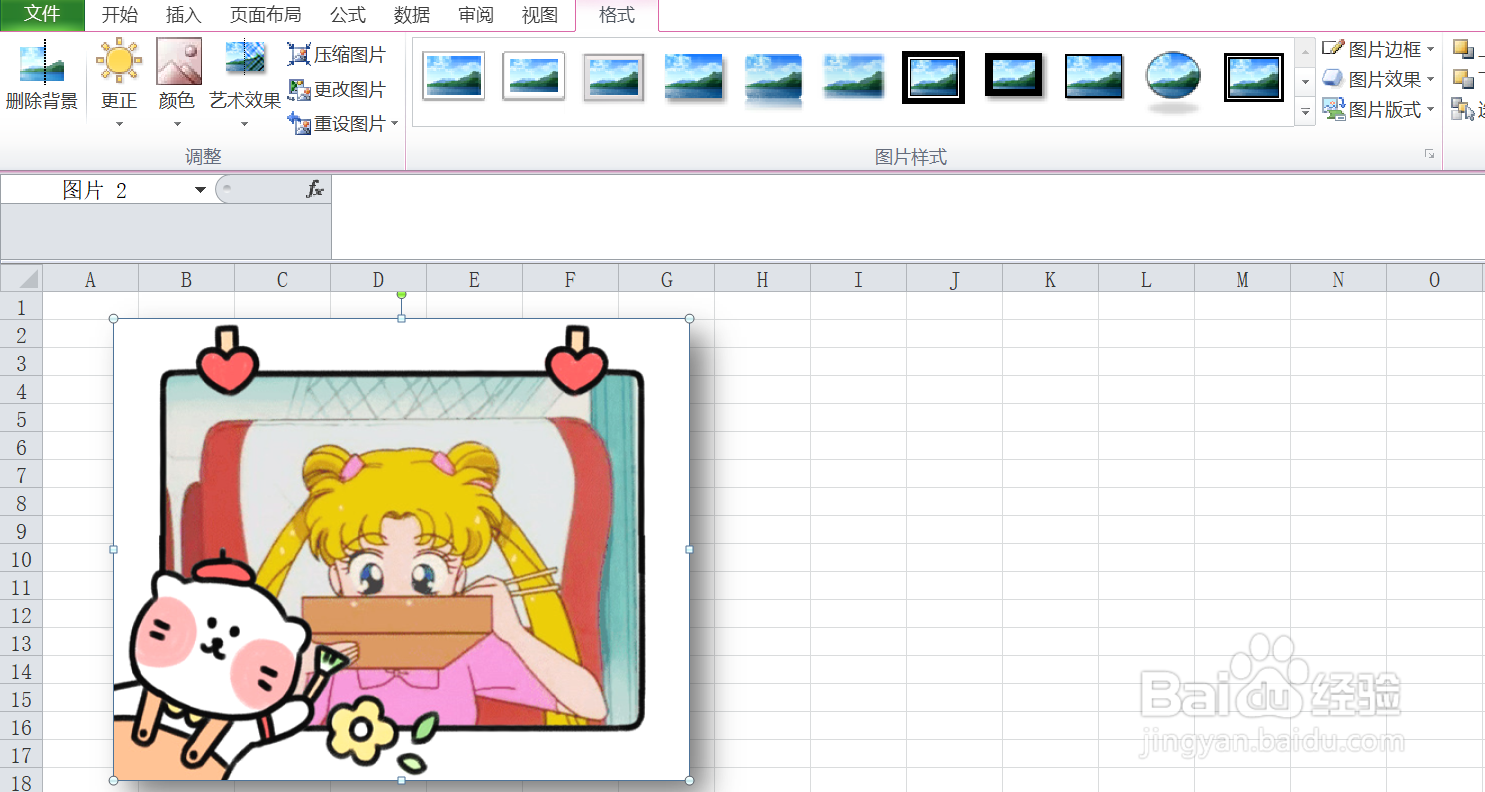The height and width of the screenshot is (792, 1485).
Task: Open Picture Layout (图片版式) icon
Action: [x=1333, y=110]
